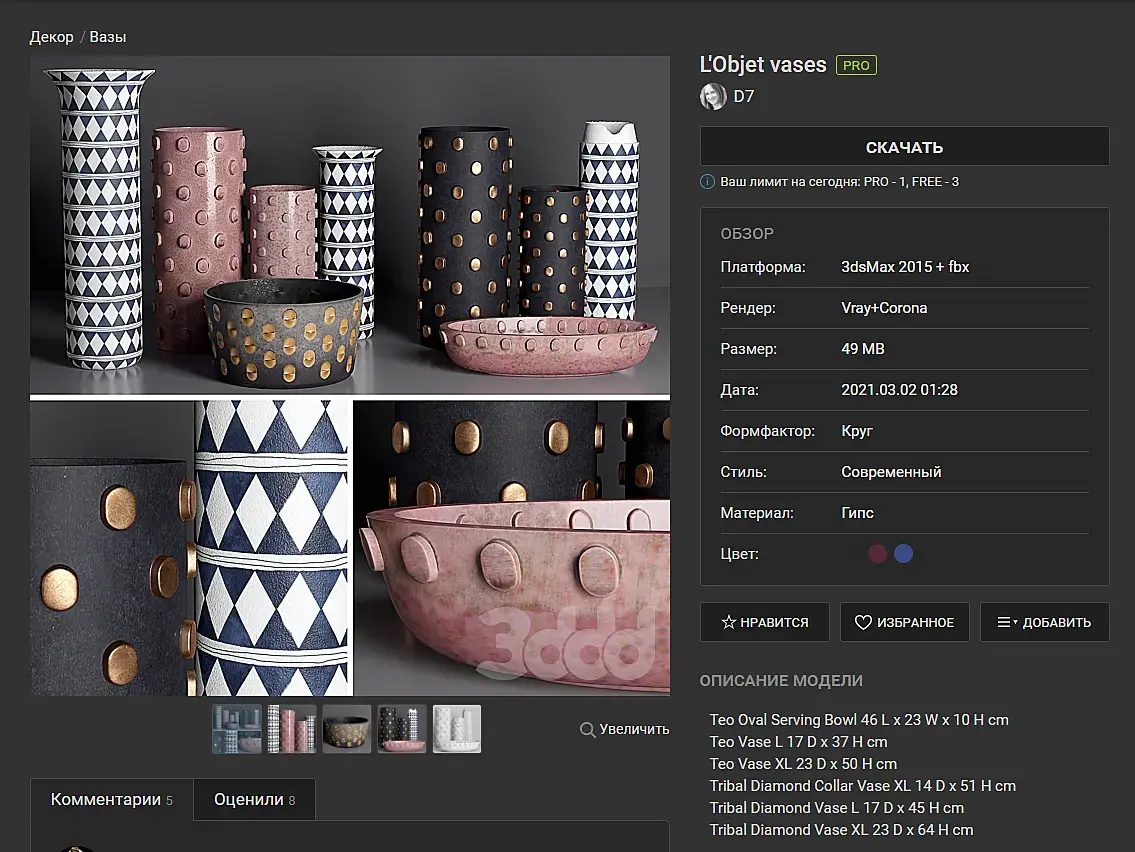Switch to the Оценили tab
Viewport: 1135px width, 852px height.
254,799
